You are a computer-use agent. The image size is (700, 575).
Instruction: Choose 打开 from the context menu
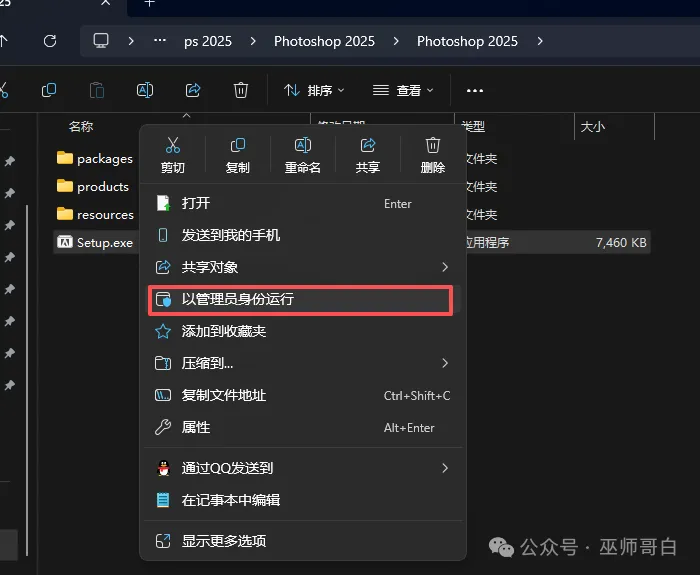click(302, 204)
